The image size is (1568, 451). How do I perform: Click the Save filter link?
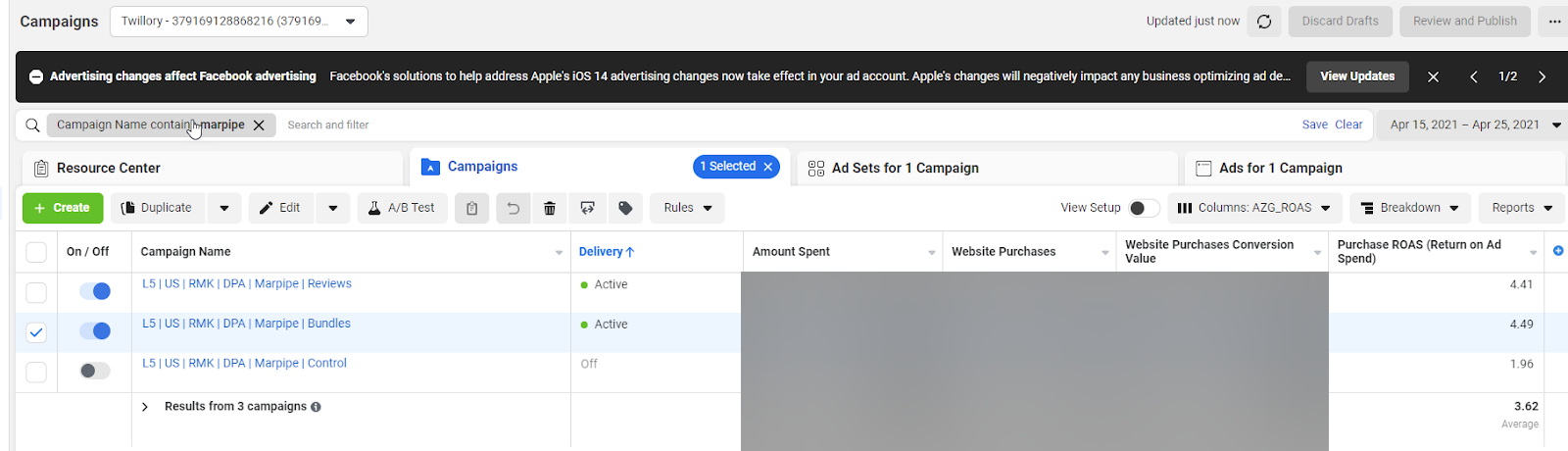(x=1314, y=125)
